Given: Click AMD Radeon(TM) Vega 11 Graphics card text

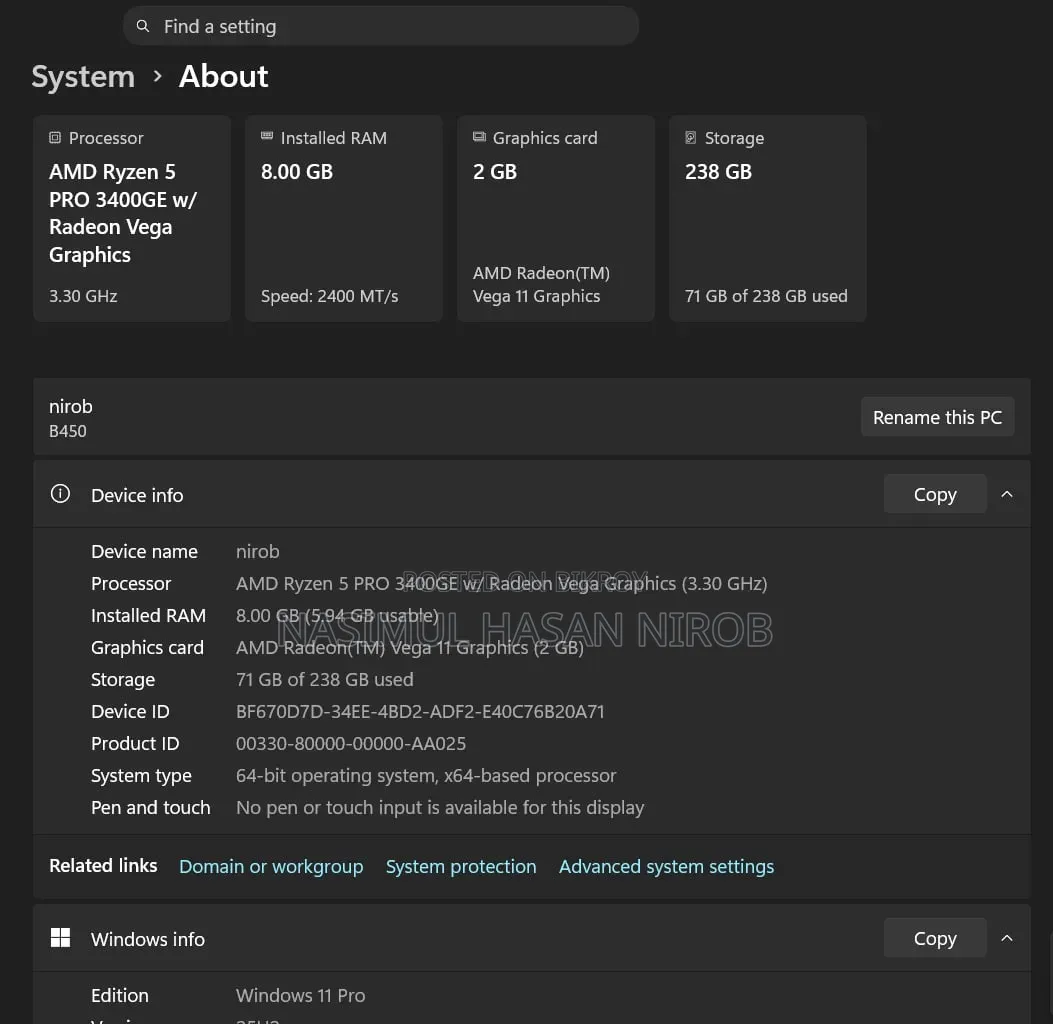Looking at the screenshot, I should 541,285.
